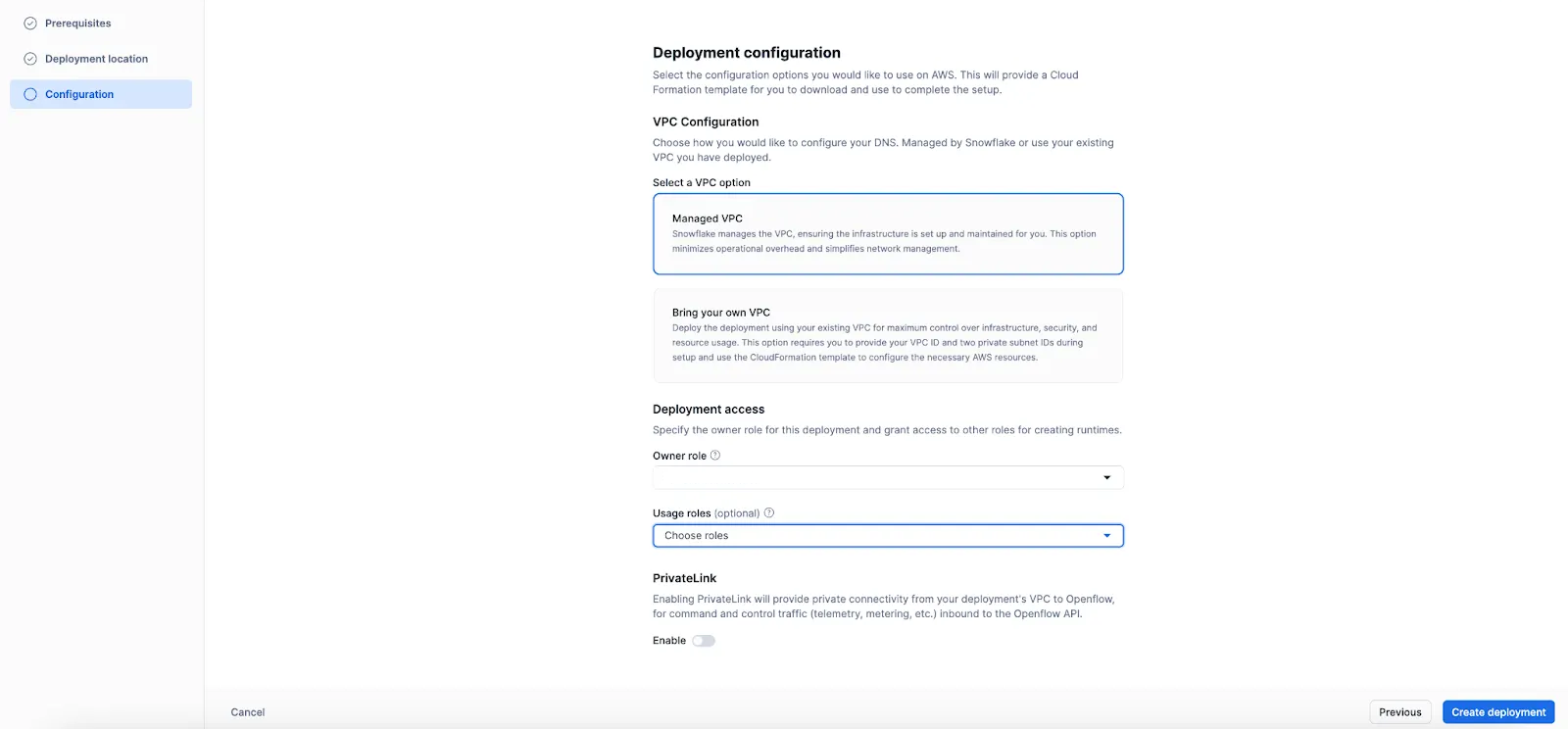Go to the Prerequisites step in sidebar
Screen dimensions: 1568x729
tap(76, 23)
